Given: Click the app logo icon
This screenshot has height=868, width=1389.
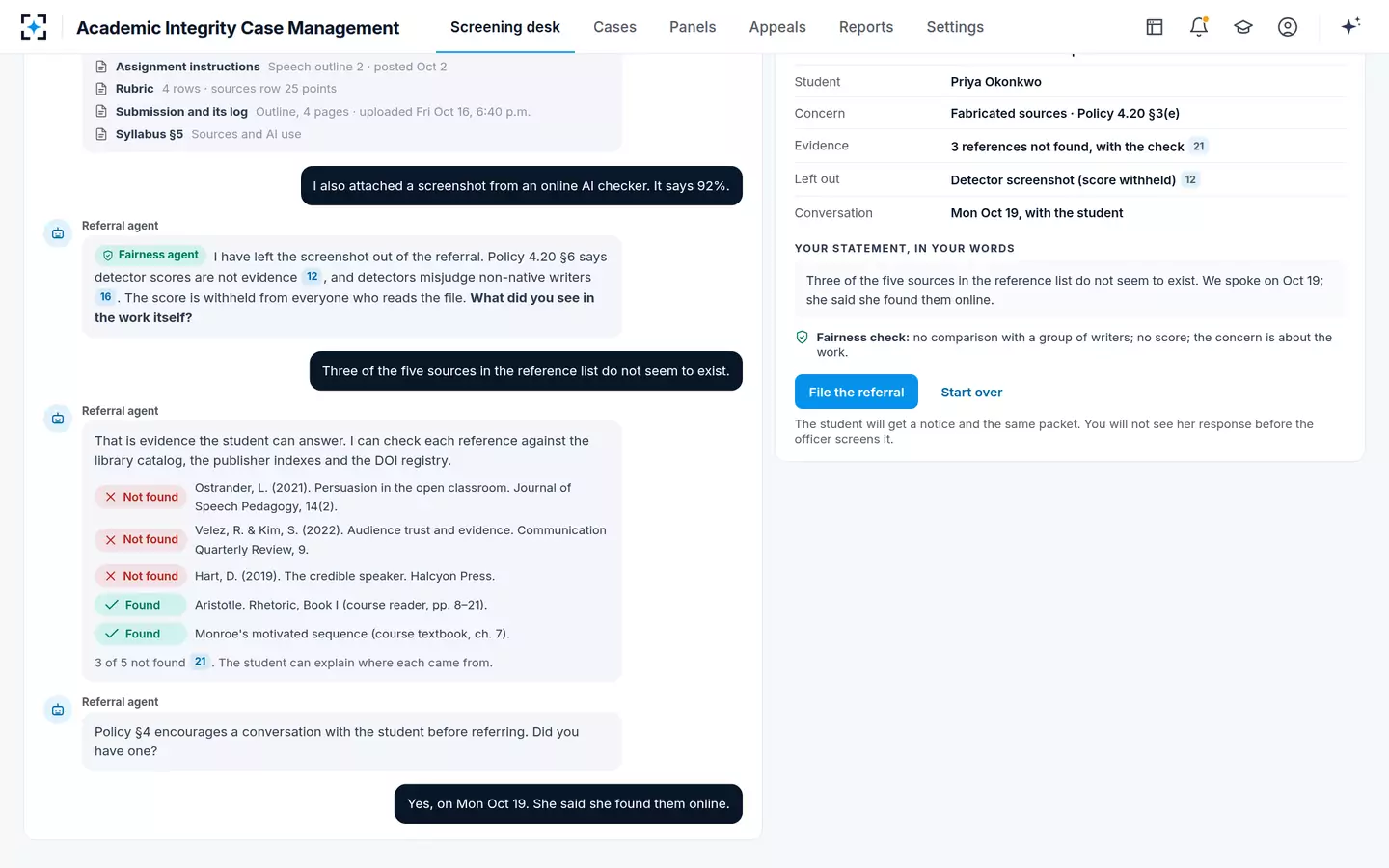Looking at the screenshot, I should coord(34,27).
